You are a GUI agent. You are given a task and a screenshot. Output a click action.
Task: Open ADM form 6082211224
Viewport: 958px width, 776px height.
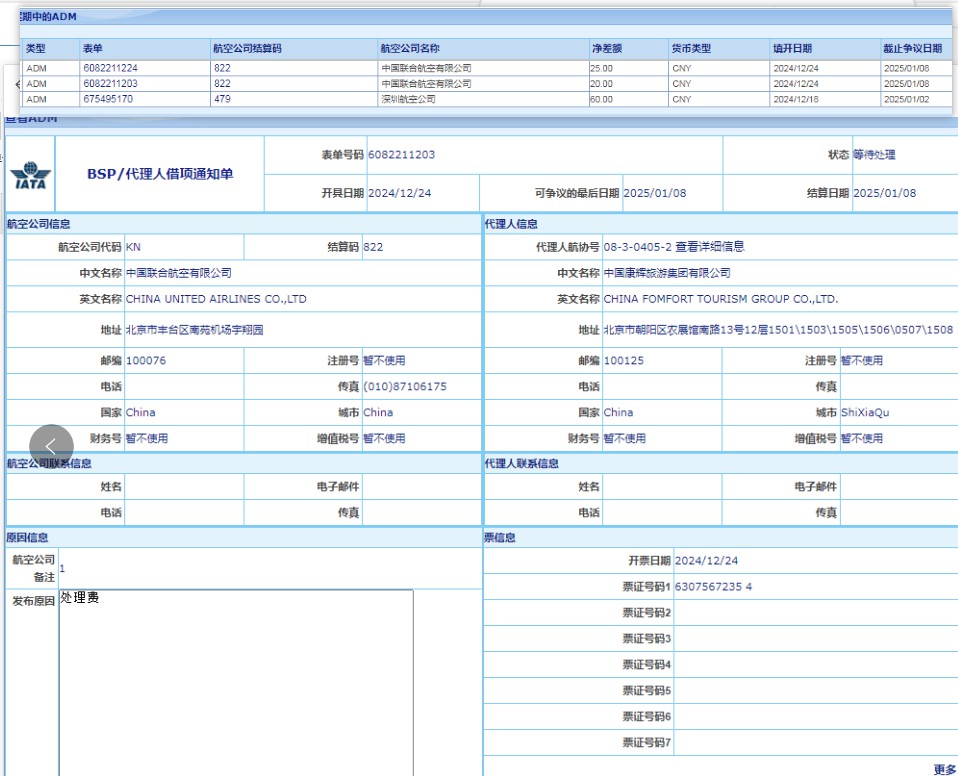pos(110,69)
